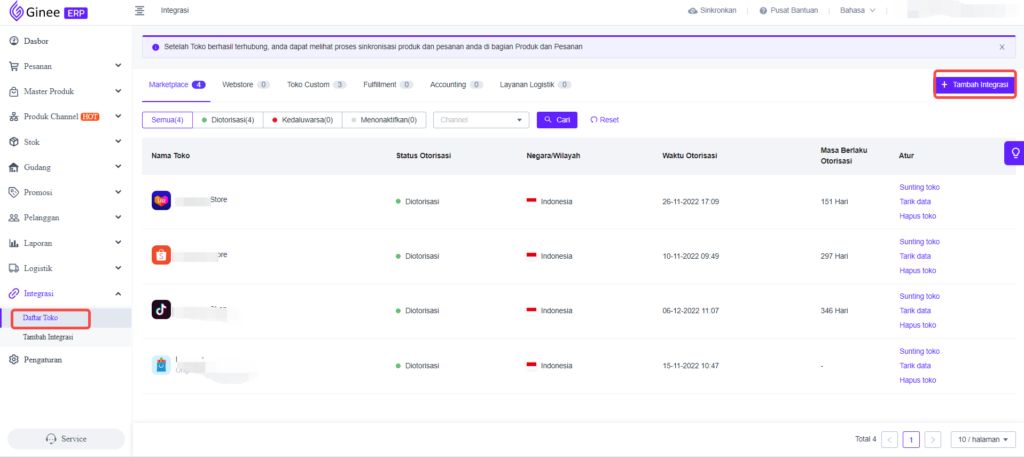Click Tarik data for the 15-11-2022 store
The image size is (1024, 457).
915,366
